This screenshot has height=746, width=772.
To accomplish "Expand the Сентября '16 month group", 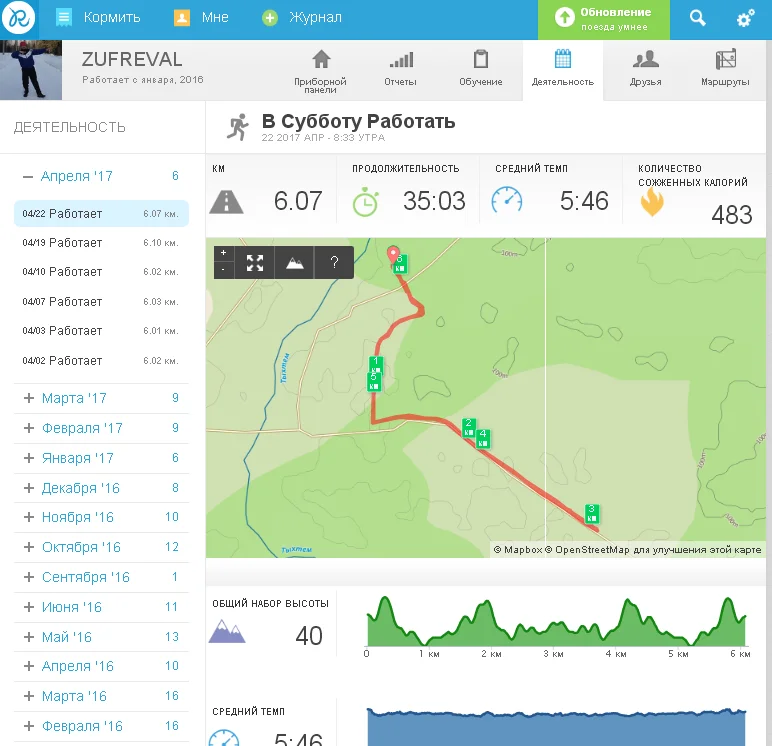I will pyautogui.click(x=101, y=577).
